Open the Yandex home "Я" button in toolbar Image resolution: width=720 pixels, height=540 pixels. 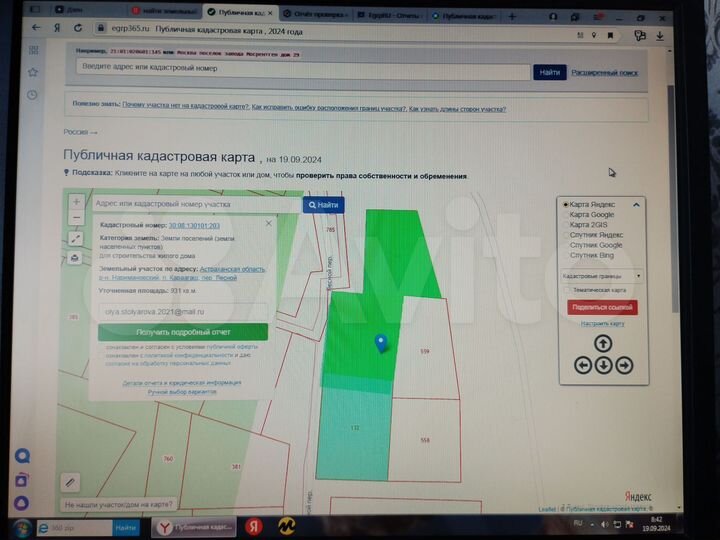coord(57,28)
